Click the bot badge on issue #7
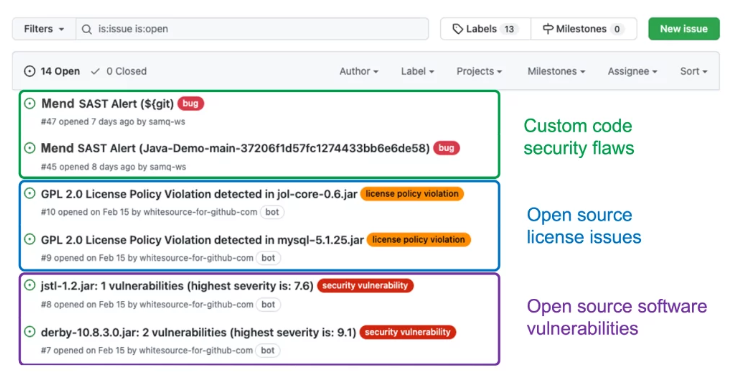The image size is (740, 384). (268, 351)
